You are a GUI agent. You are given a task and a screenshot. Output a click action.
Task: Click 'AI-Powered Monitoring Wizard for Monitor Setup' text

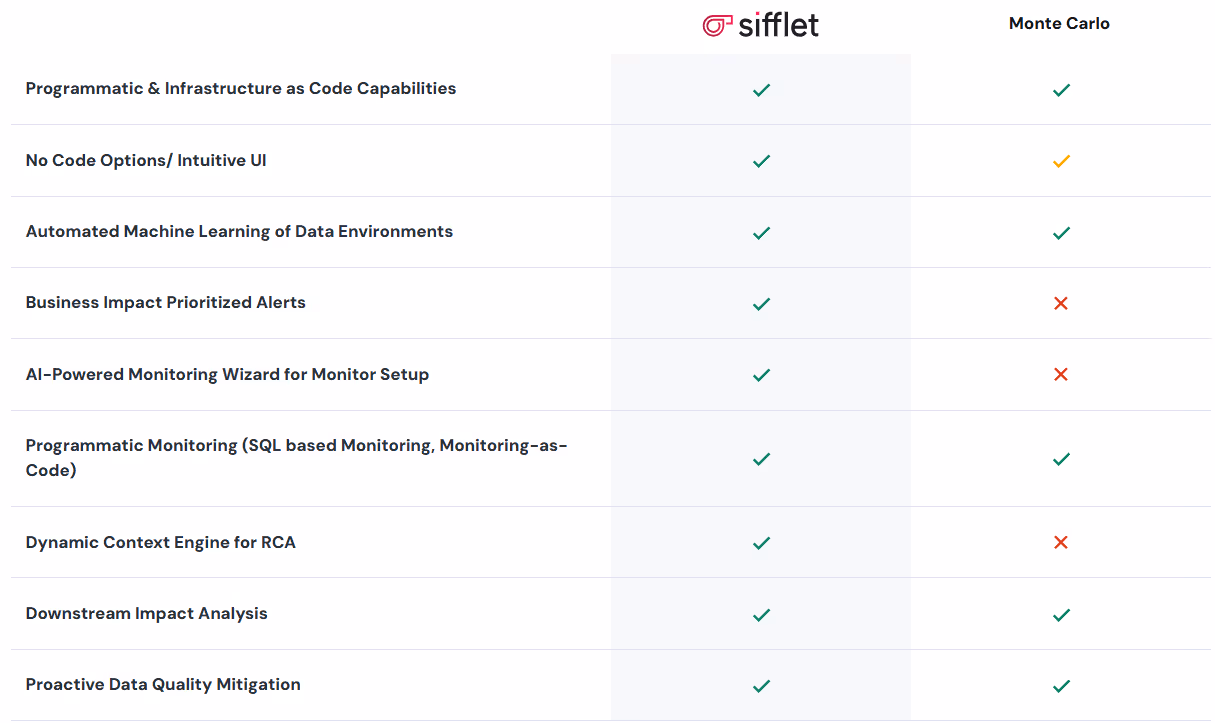(x=227, y=374)
